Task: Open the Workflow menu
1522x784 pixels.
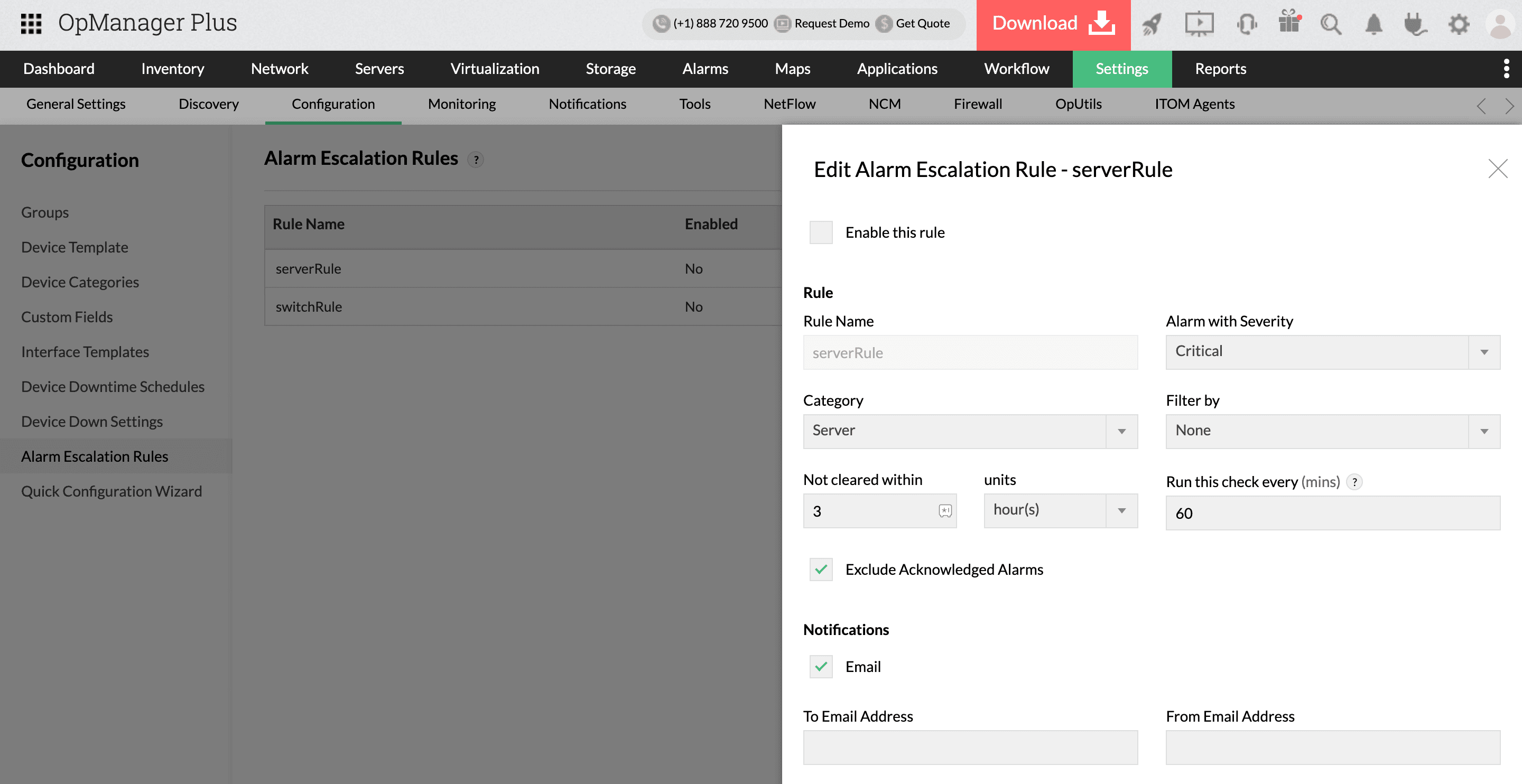Action: pos(1016,69)
